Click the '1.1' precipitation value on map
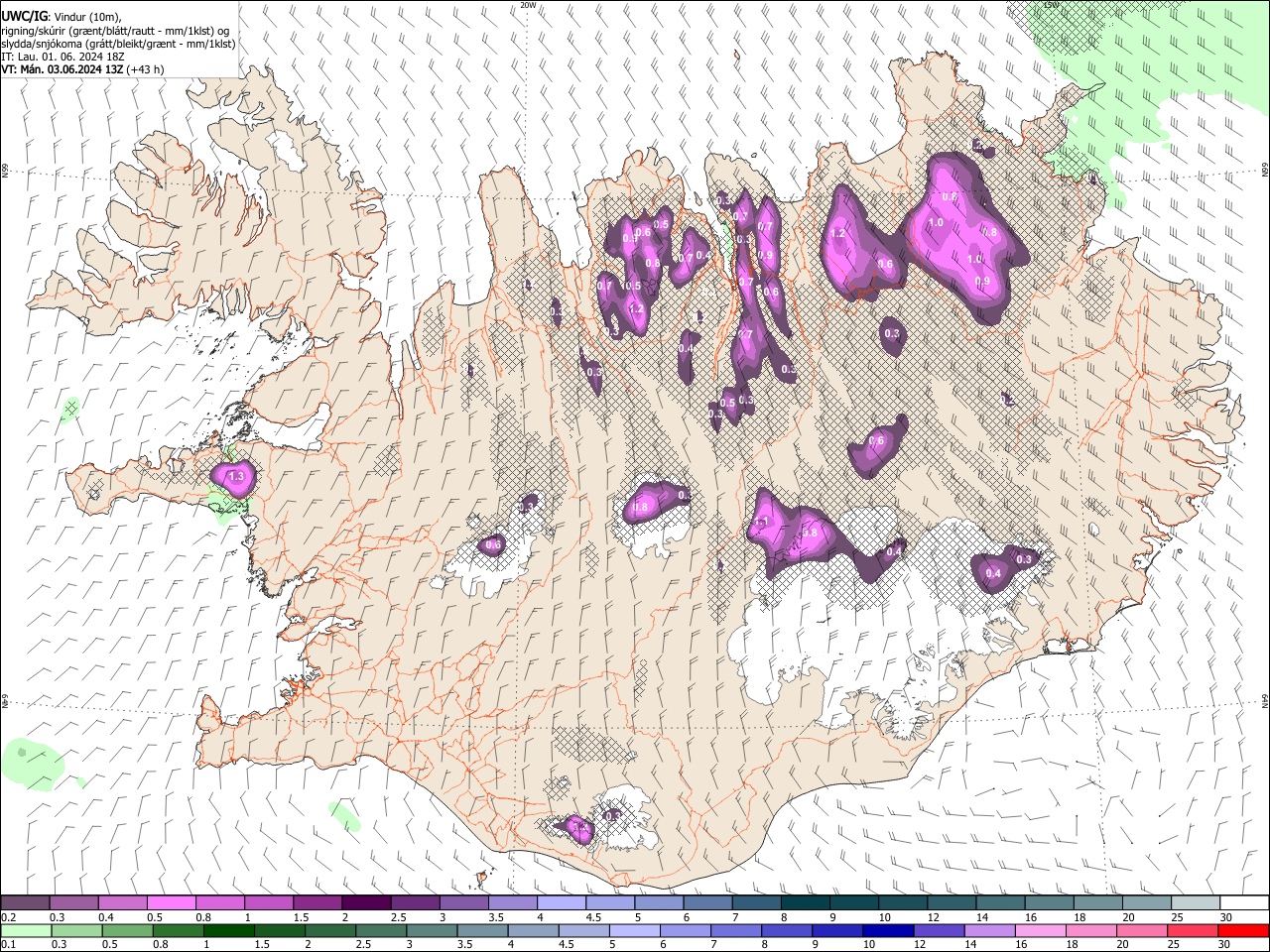This screenshot has width=1270, height=952. tap(762, 522)
